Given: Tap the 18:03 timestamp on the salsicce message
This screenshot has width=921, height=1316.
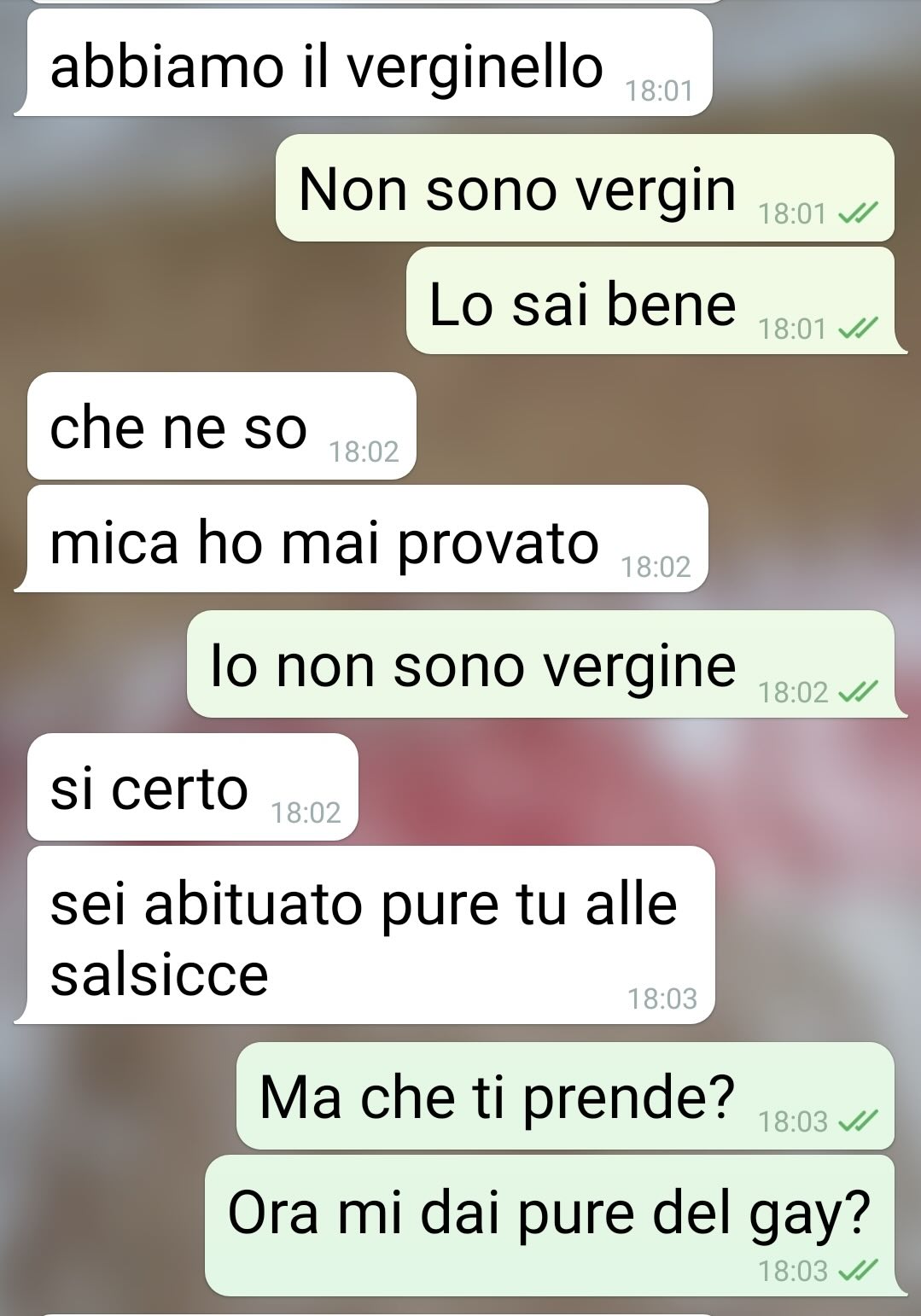Looking at the screenshot, I should 662,999.
